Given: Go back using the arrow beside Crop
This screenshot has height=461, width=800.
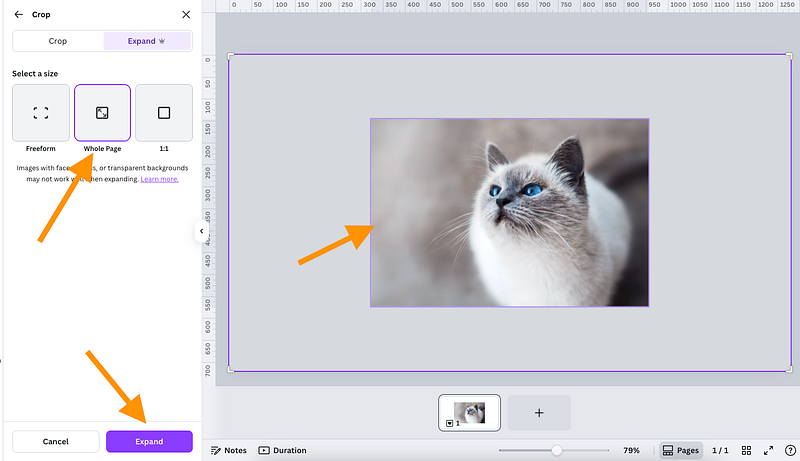Looking at the screenshot, I should click(x=19, y=14).
